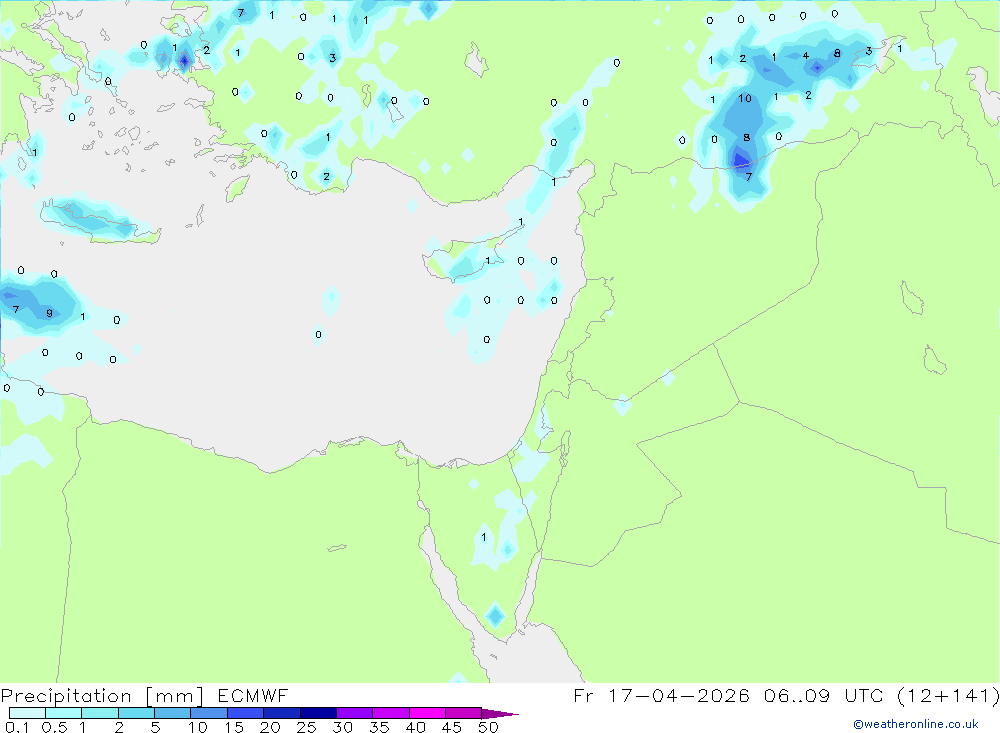Click the 40–45 mm magenta legend swatch
1000x733 pixels.
point(427,713)
